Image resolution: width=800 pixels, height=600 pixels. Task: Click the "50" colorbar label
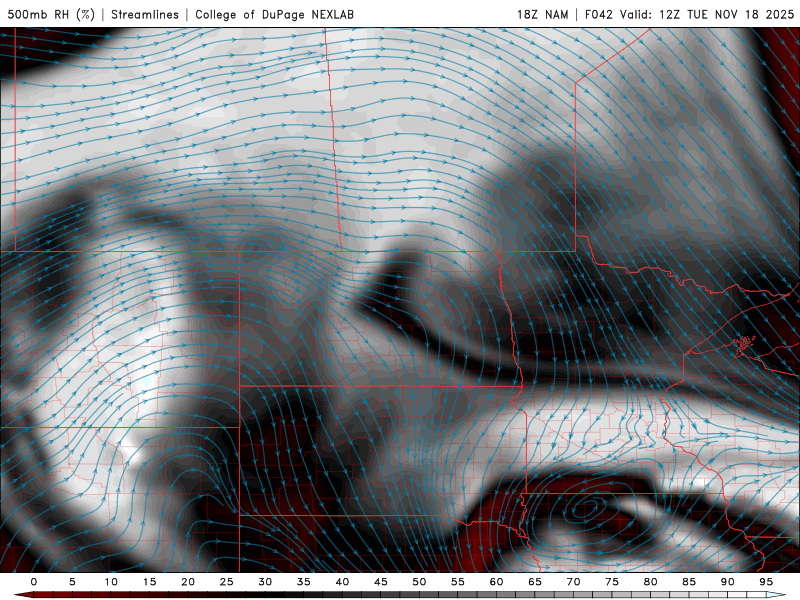point(419,582)
